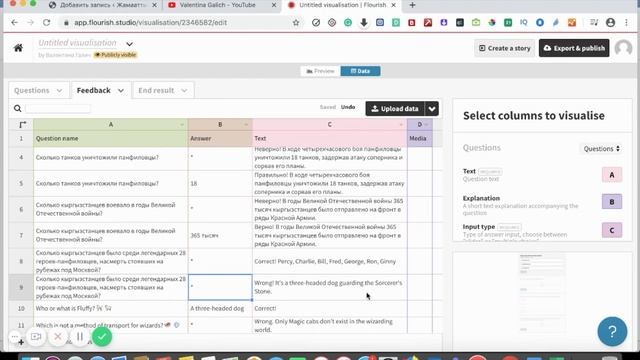Image resolution: width=640 pixels, height=360 pixels.
Task: Click the Publicly visible badge
Action: tap(116, 55)
